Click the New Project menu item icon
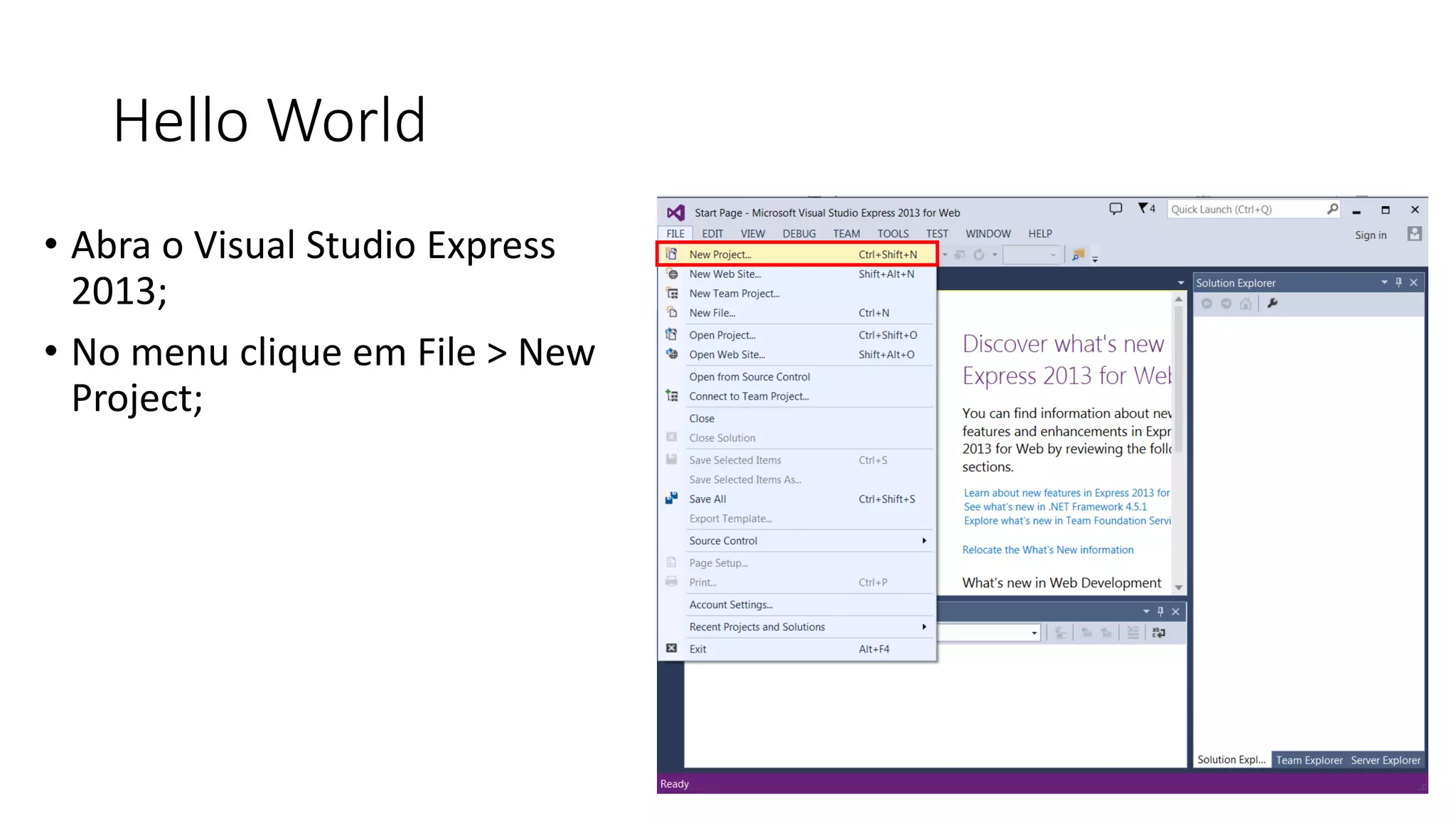 671,254
